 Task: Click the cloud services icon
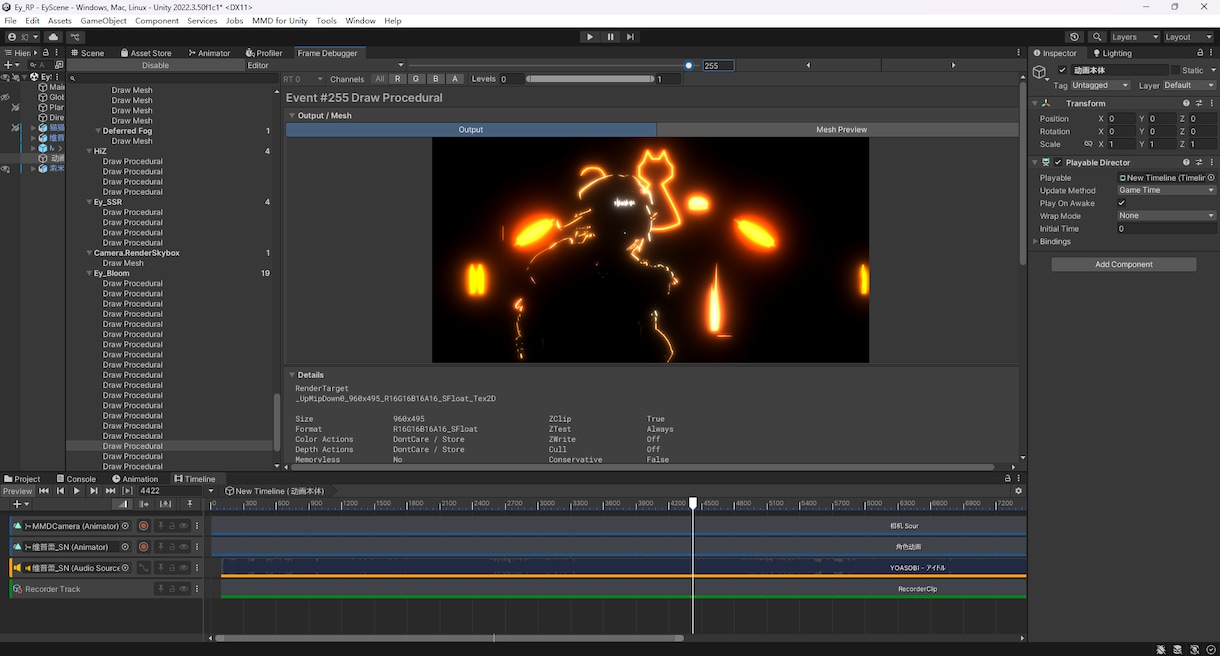[x=54, y=37]
